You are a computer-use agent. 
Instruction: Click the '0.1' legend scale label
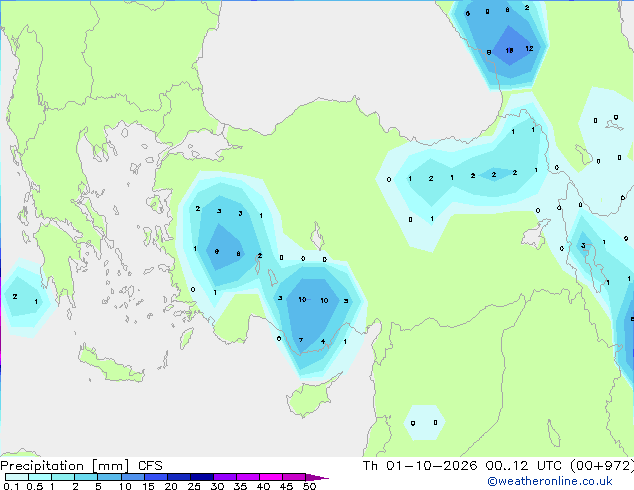[x=10, y=486]
